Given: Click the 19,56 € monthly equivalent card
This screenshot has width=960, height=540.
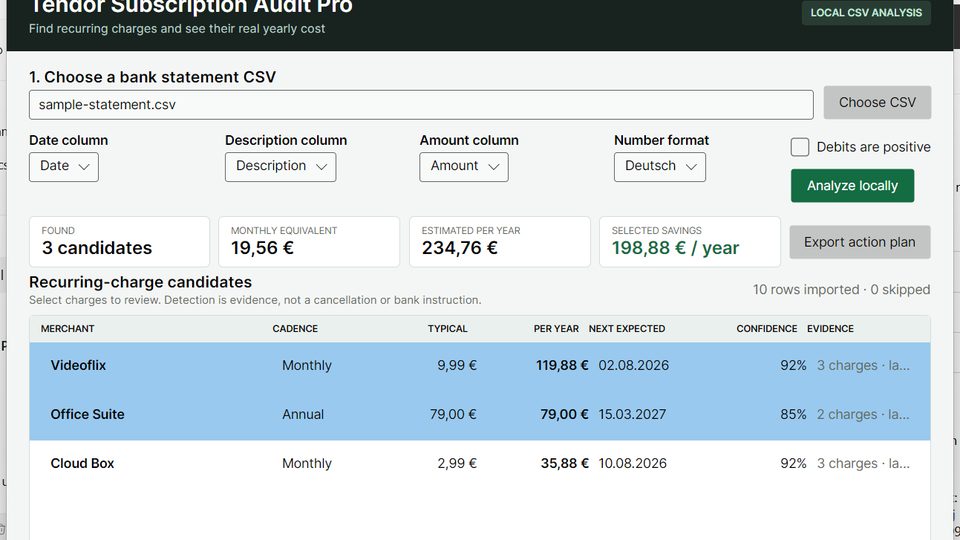Looking at the screenshot, I should (309, 242).
